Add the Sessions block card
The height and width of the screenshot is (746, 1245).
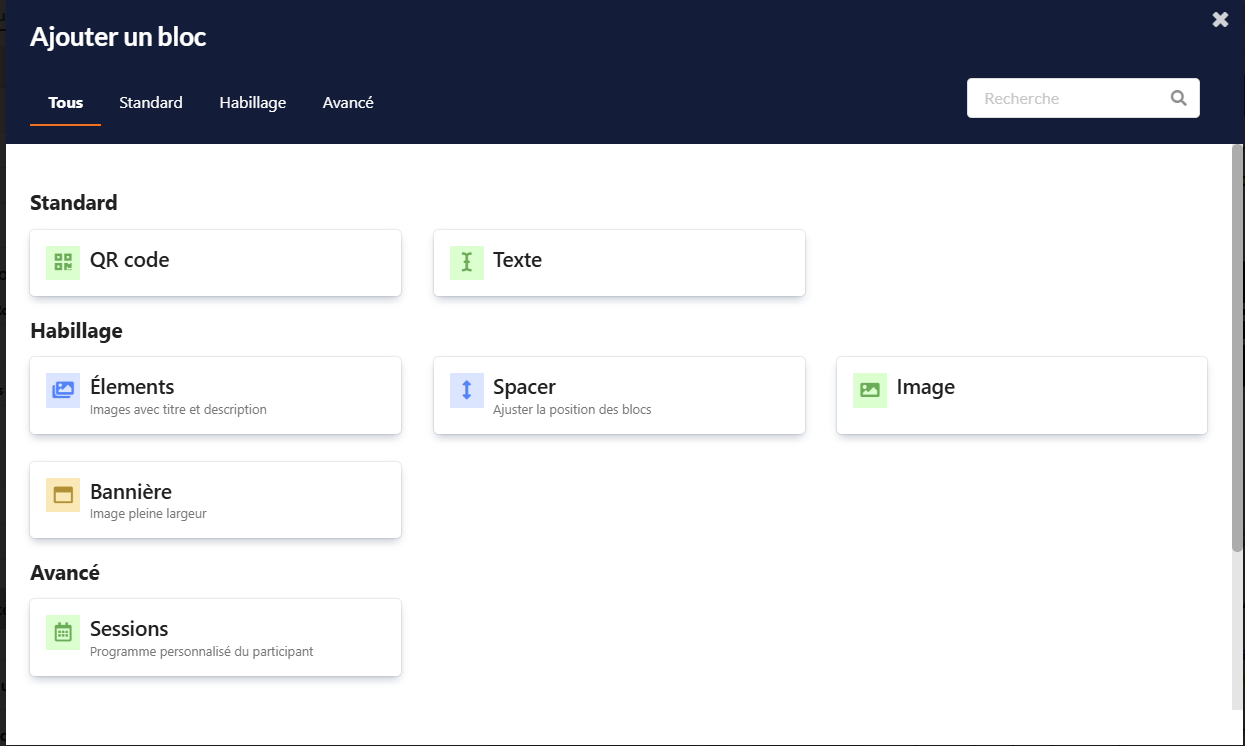coord(215,637)
